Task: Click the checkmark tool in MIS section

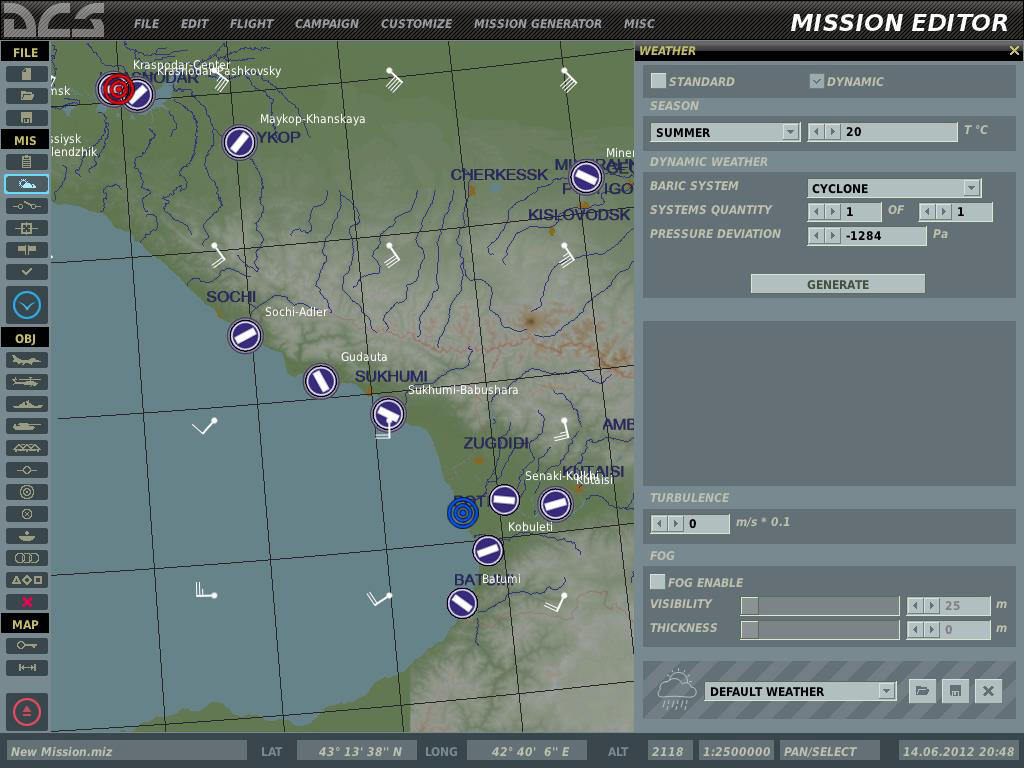Action: 26,272
